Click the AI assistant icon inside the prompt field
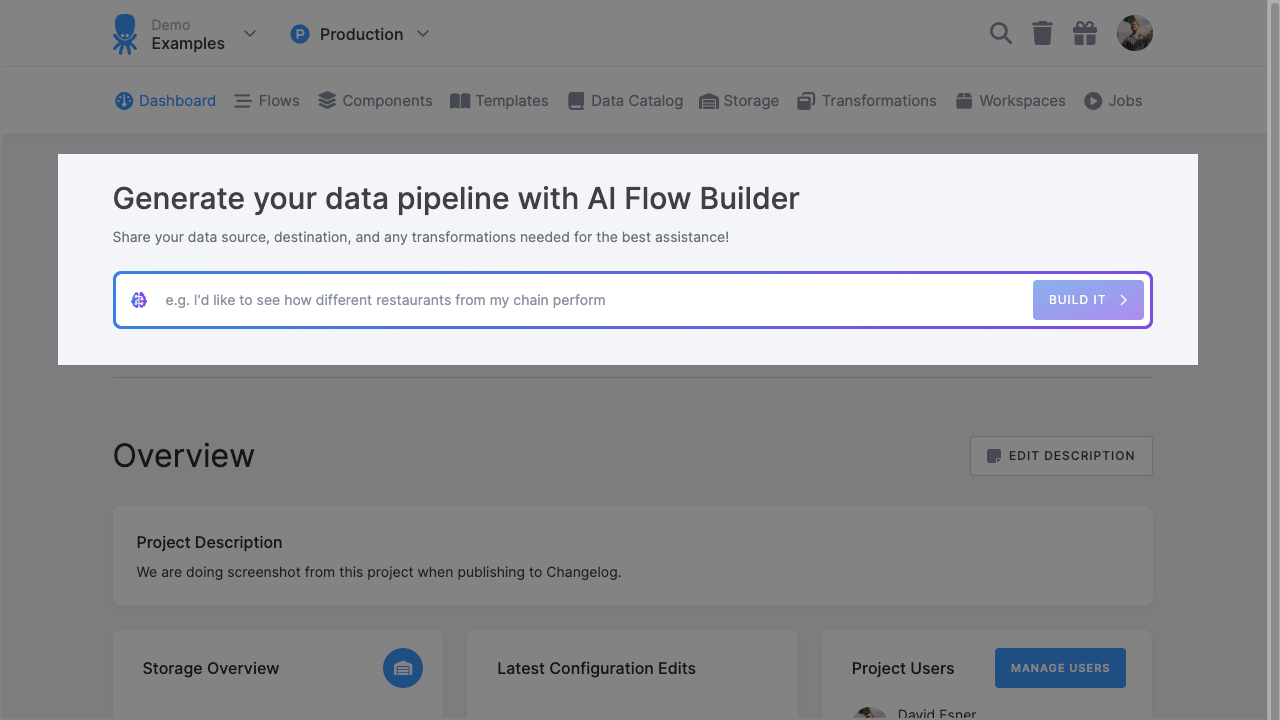The width and height of the screenshot is (1280, 720). click(x=139, y=299)
